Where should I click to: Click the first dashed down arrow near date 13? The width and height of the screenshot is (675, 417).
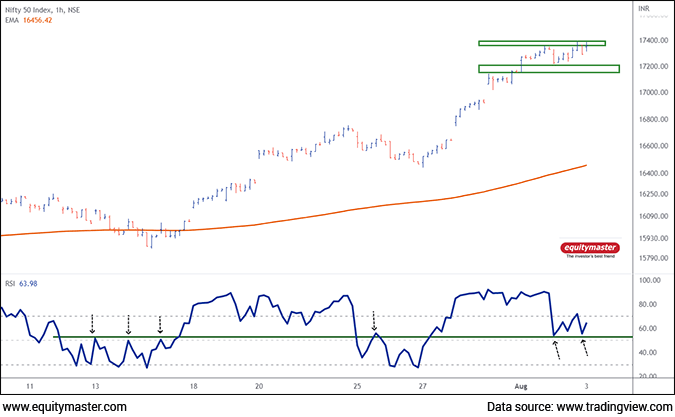[x=93, y=324]
